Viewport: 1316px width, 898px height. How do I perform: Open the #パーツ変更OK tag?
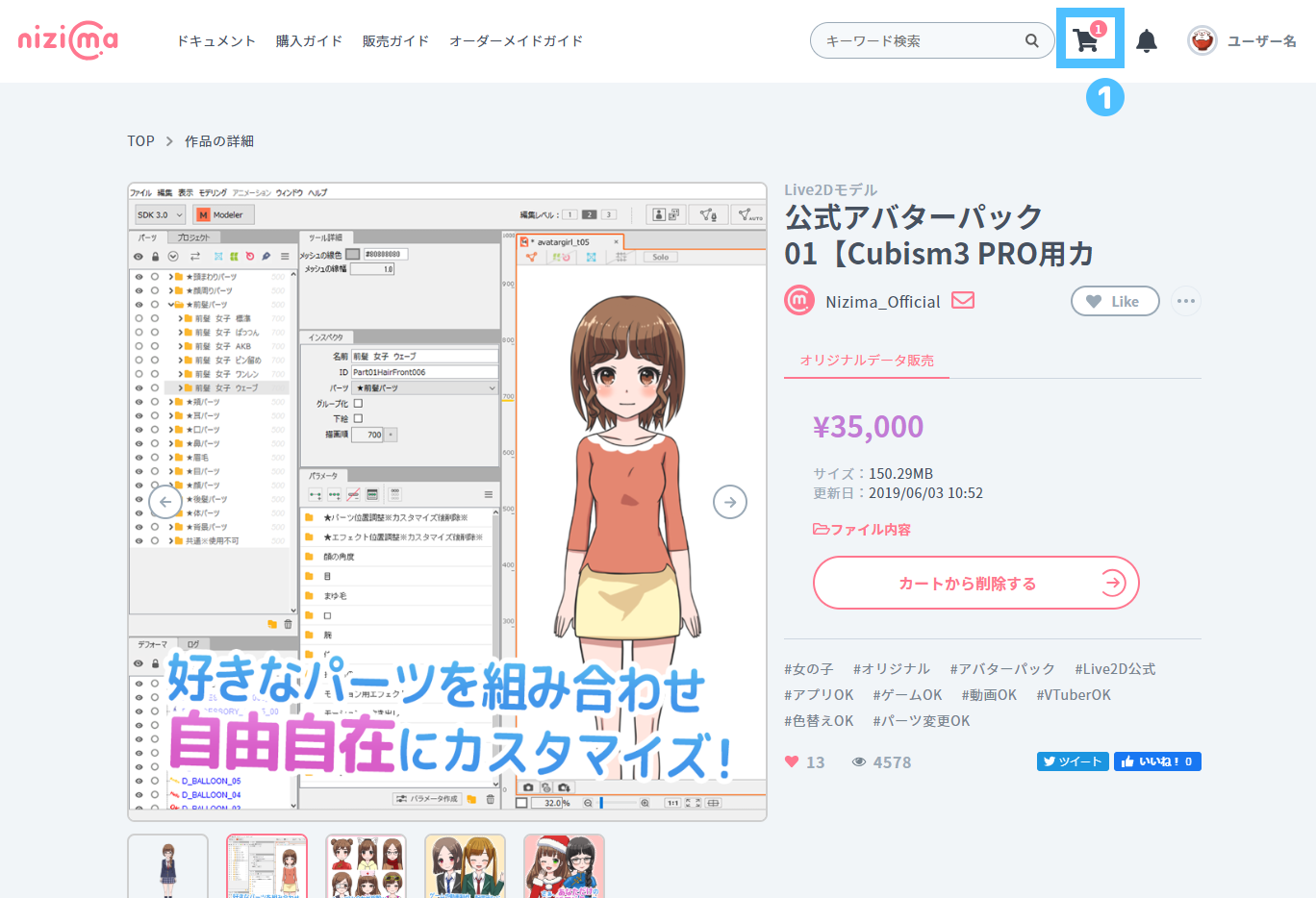pyautogui.click(x=922, y=721)
